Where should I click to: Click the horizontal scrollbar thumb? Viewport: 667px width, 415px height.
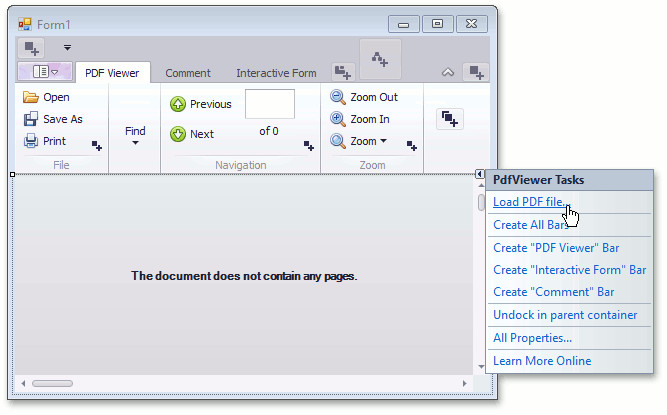click(x=52, y=384)
